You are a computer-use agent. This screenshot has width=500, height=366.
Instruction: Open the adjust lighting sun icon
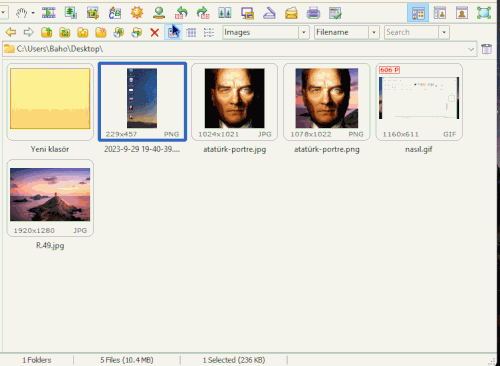[x=137, y=13]
